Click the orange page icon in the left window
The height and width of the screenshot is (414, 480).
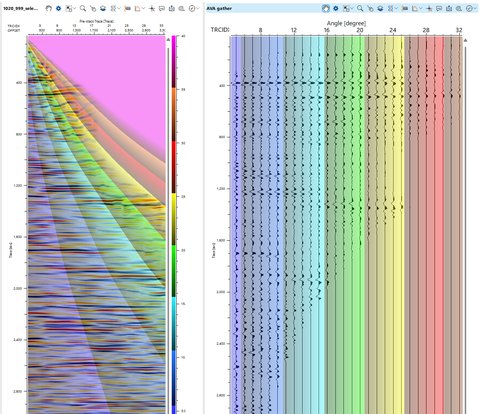coord(137,9)
